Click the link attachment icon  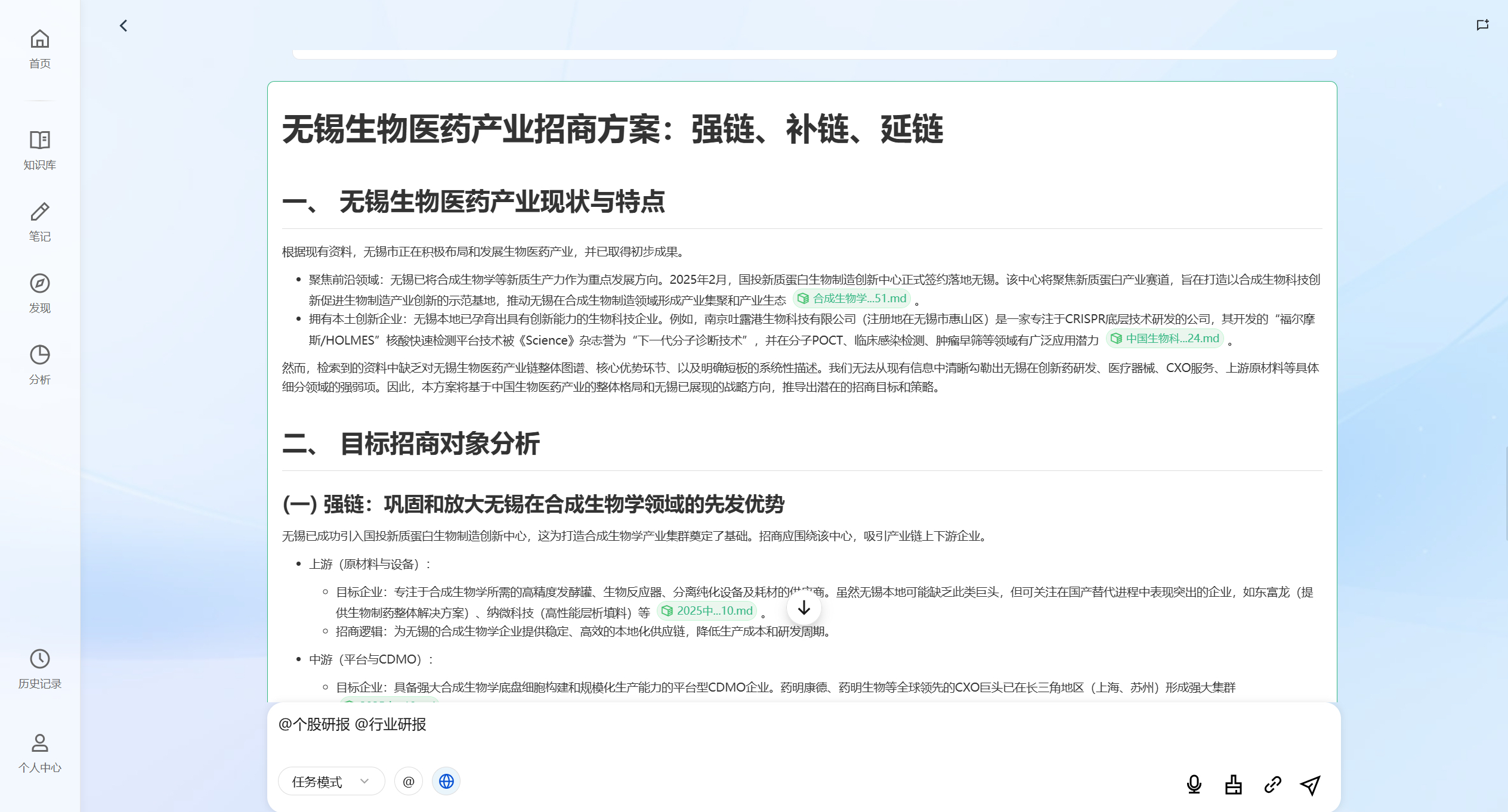click(x=1272, y=785)
